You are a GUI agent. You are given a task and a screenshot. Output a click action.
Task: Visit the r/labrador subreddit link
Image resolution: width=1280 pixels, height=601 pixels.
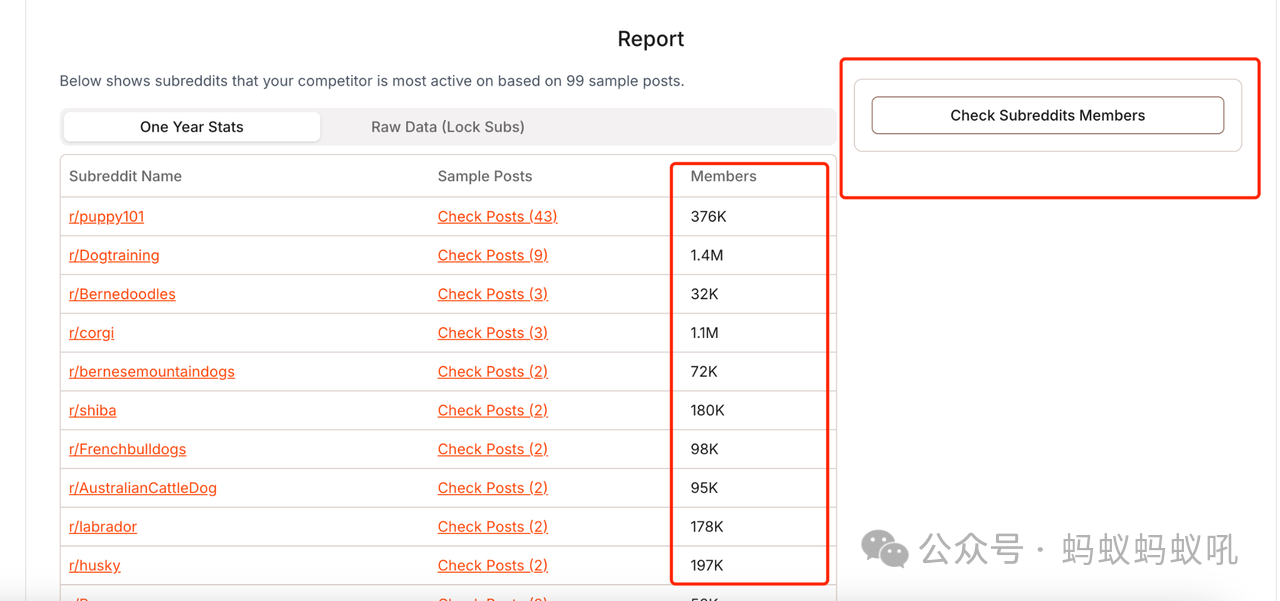tap(103, 527)
